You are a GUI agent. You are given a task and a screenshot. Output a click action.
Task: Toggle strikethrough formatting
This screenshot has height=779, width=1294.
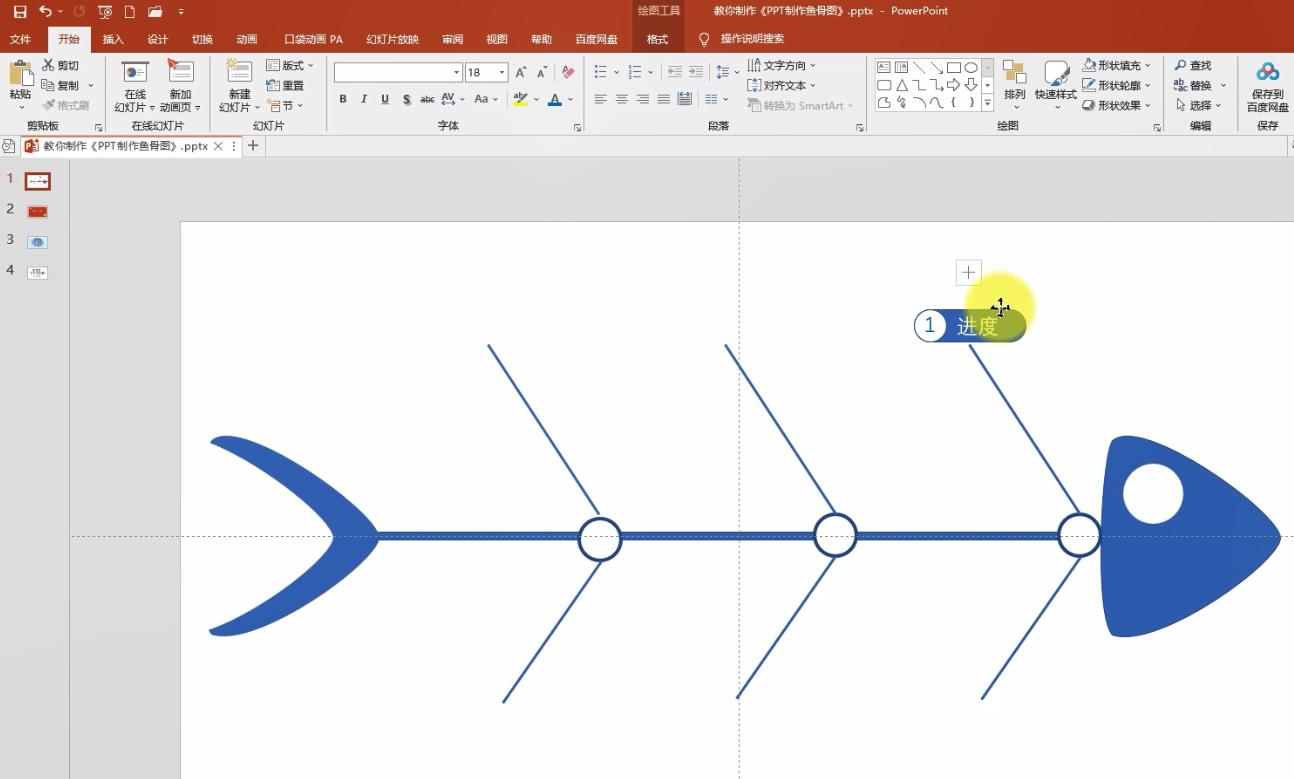click(x=427, y=99)
